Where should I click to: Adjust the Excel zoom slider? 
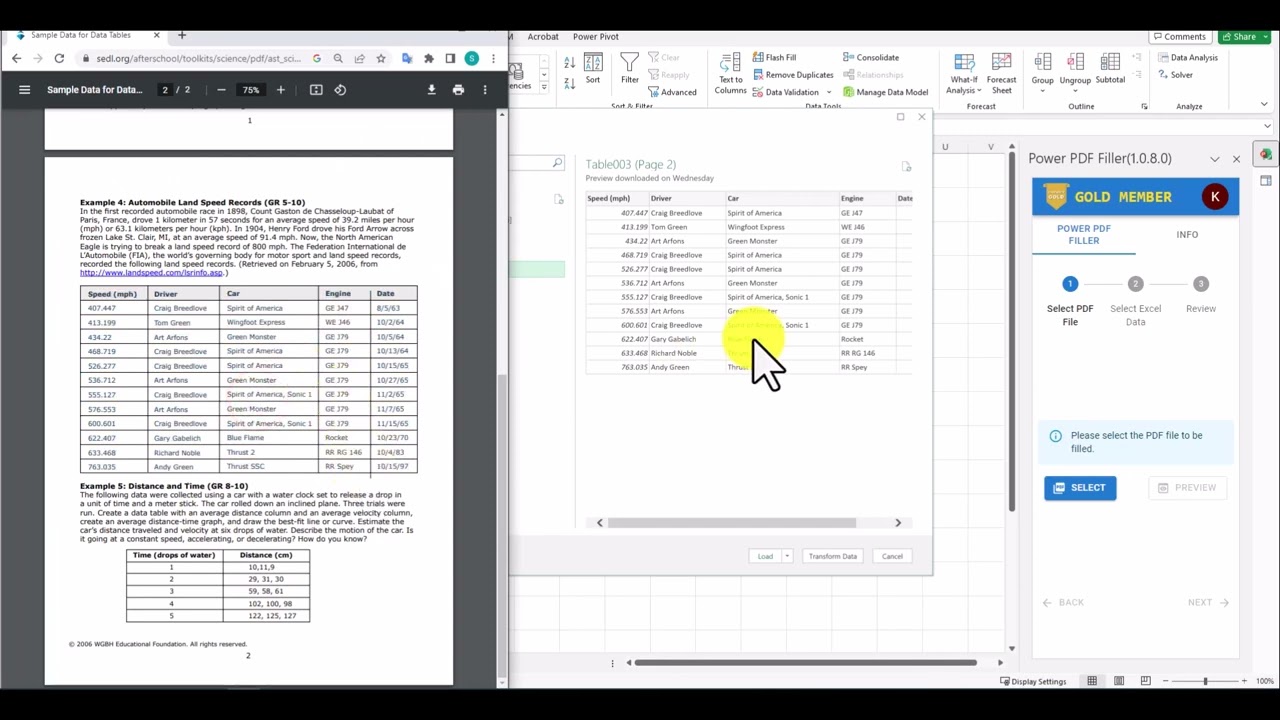coord(1205,682)
